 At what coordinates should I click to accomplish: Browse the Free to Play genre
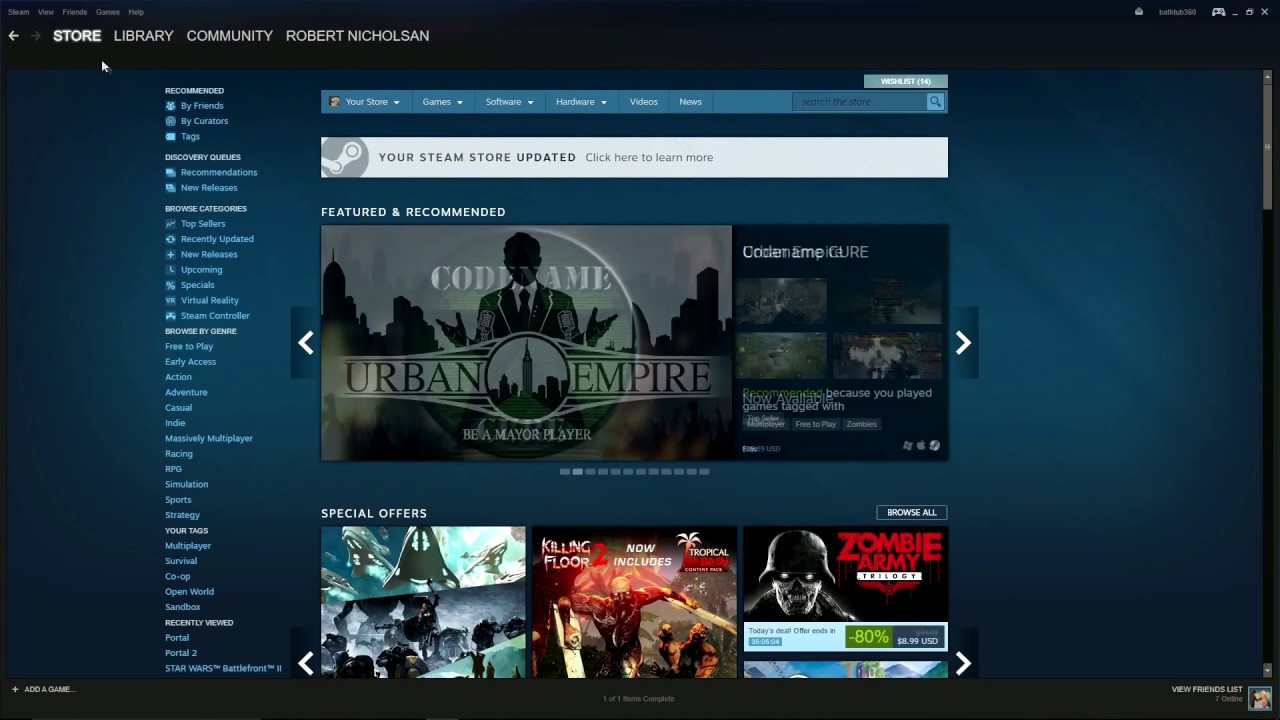[189, 347]
